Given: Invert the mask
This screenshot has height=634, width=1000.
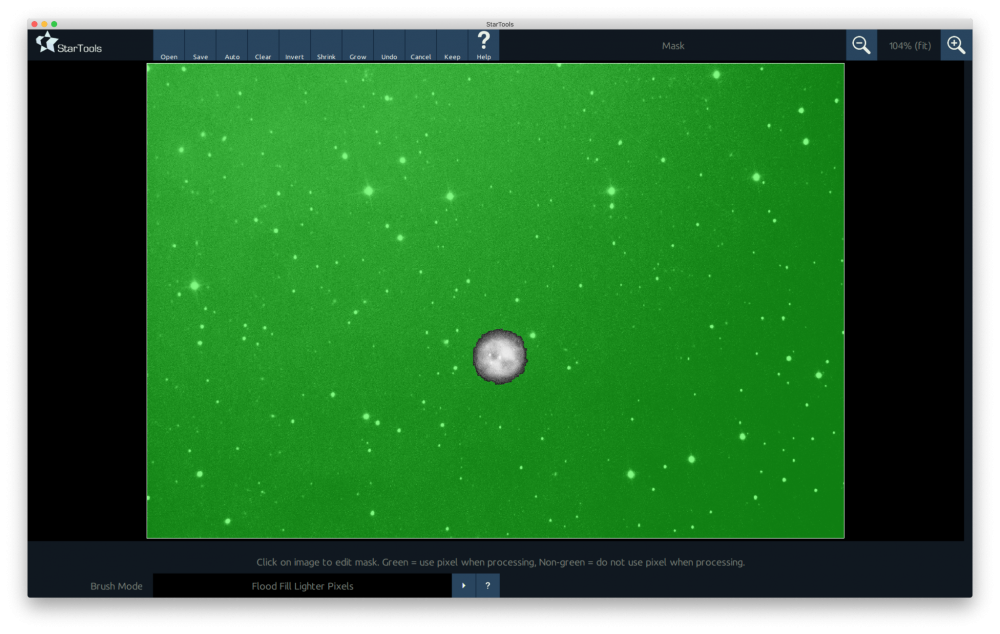Looking at the screenshot, I should tap(294, 46).
